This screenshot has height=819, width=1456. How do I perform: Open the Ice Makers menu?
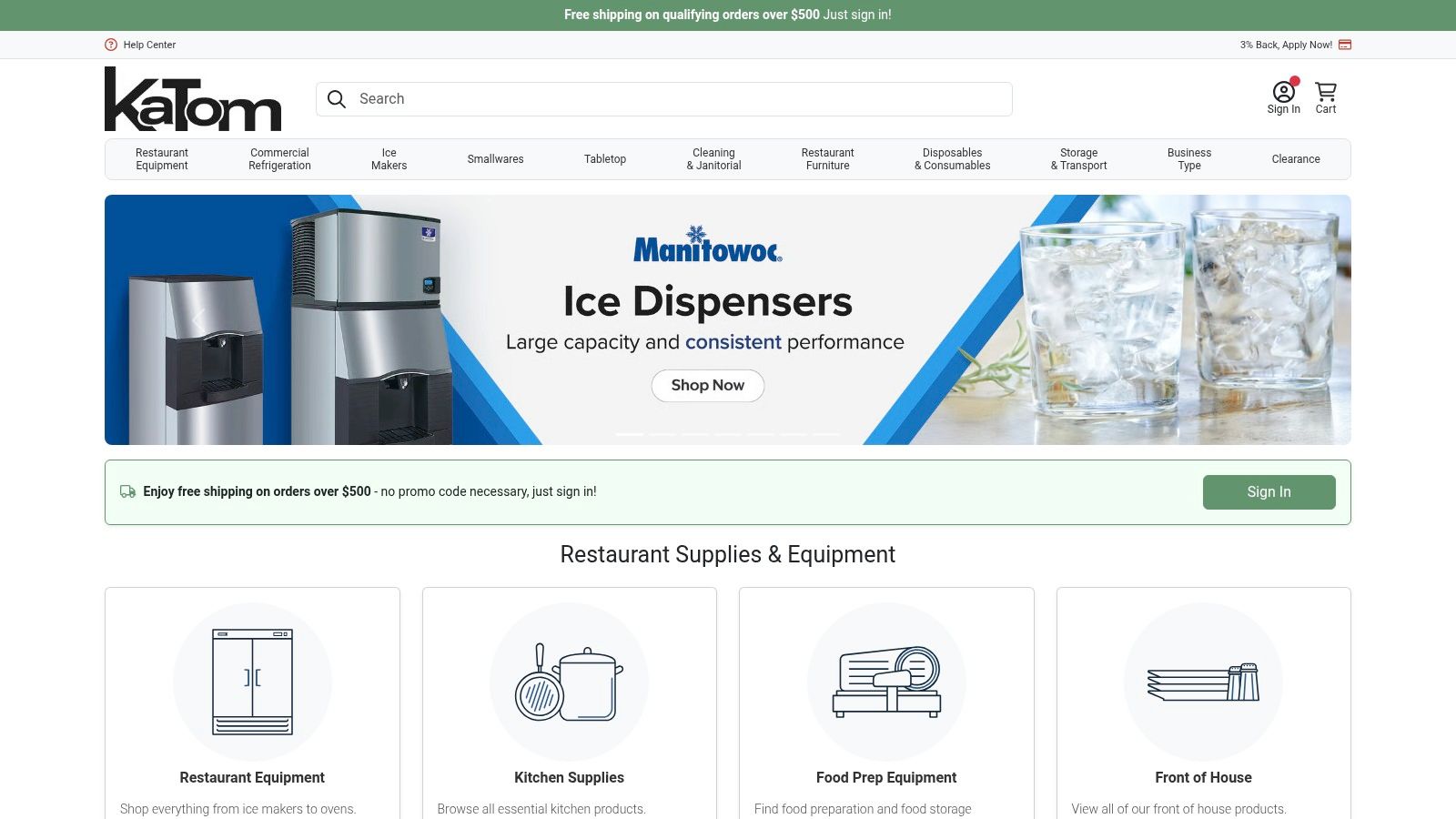pyautogui.click(x=389, y=159)
